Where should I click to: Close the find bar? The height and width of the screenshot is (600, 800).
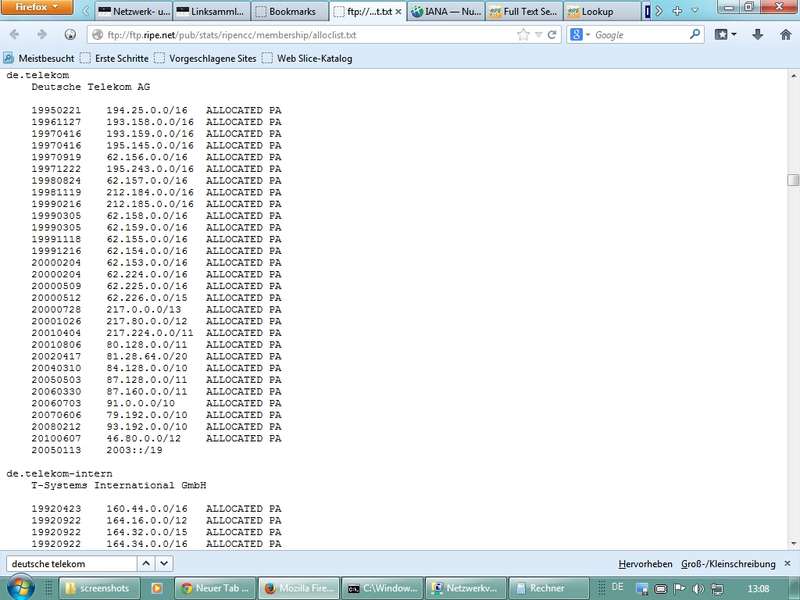pyautogui.click(x=787, y=563)
